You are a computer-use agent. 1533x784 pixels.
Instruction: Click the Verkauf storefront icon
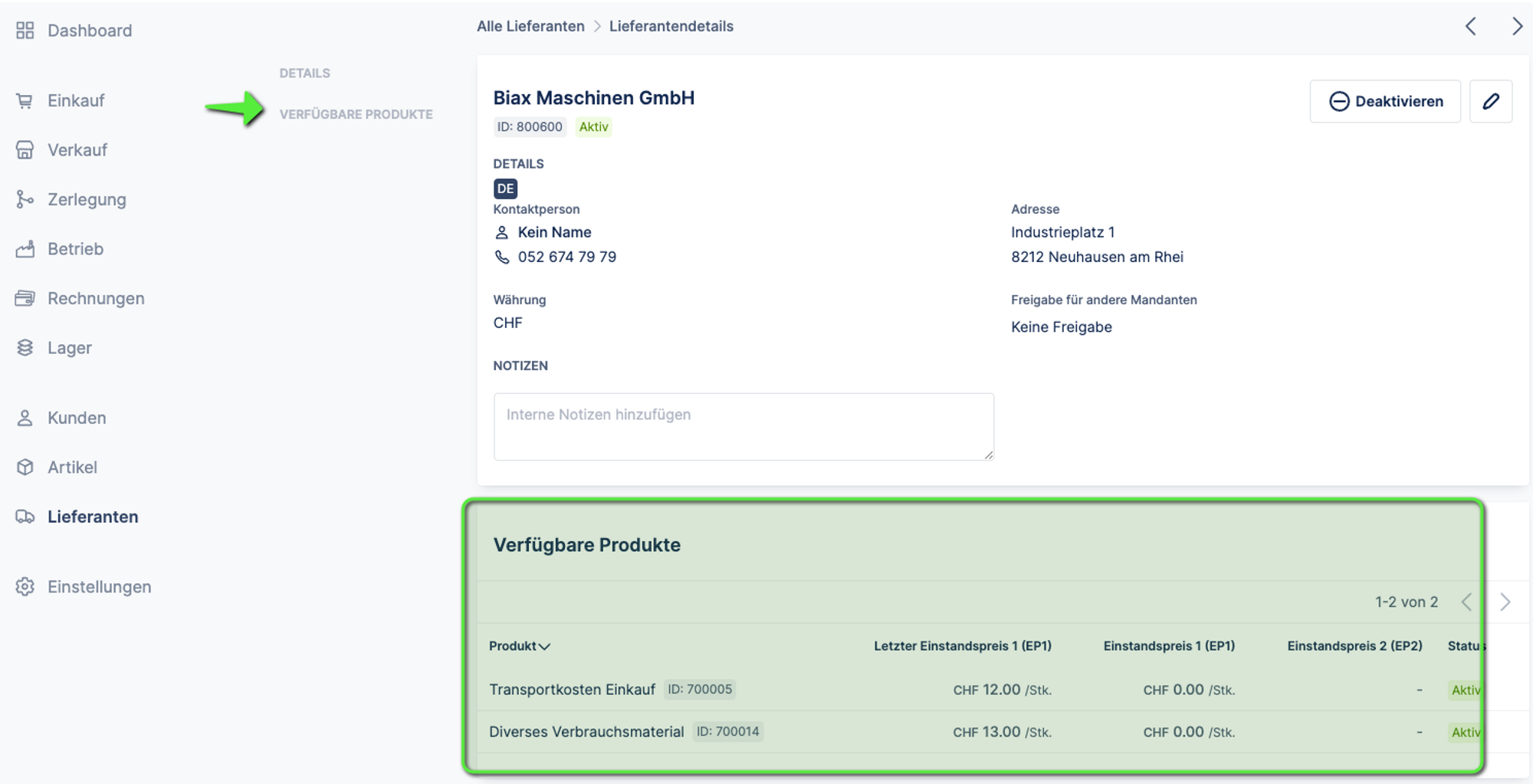click(x=25, y=150)
